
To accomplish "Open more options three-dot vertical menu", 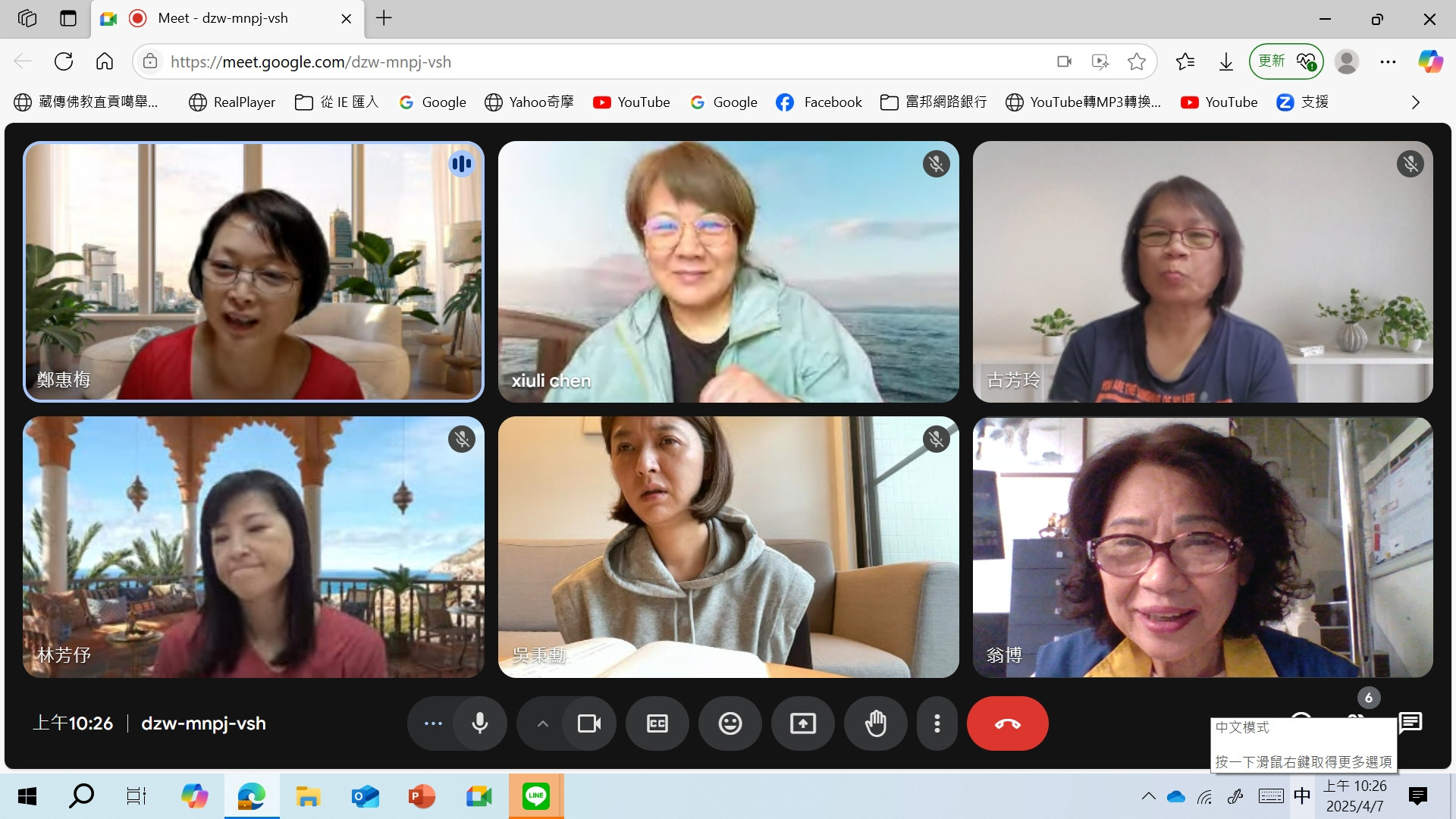I will 937,723.
